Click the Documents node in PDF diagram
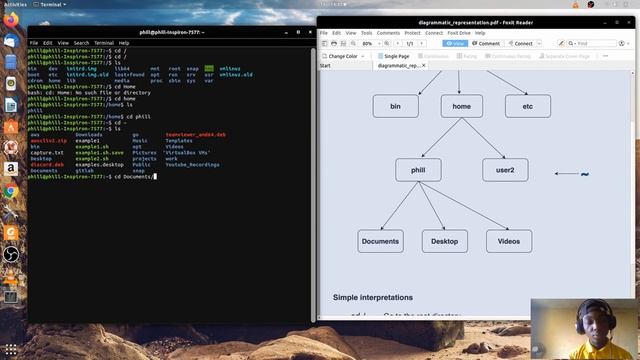This screenshot has width=640, height=360. click(x=380, y=241)
